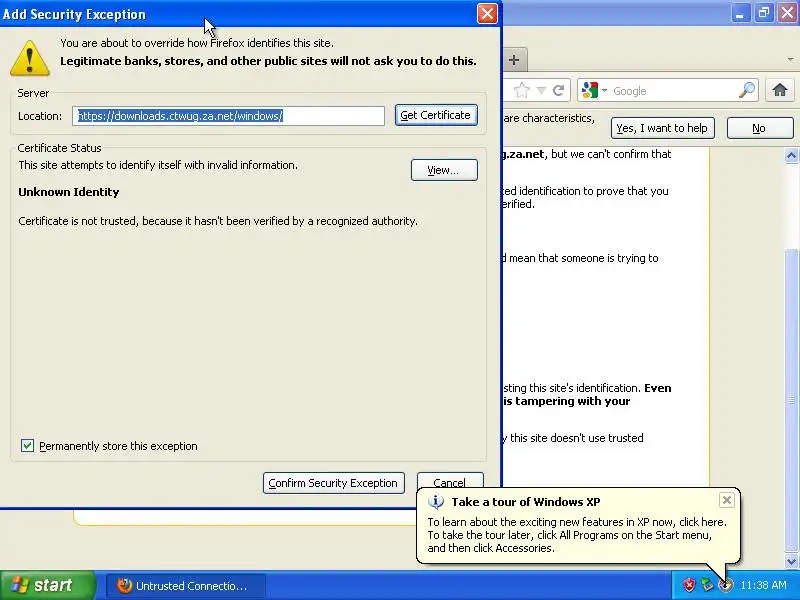Click the Add Security Exception title bar
Image resolution: width=800 pixels, height=600 pixels.
coord(237,14)
